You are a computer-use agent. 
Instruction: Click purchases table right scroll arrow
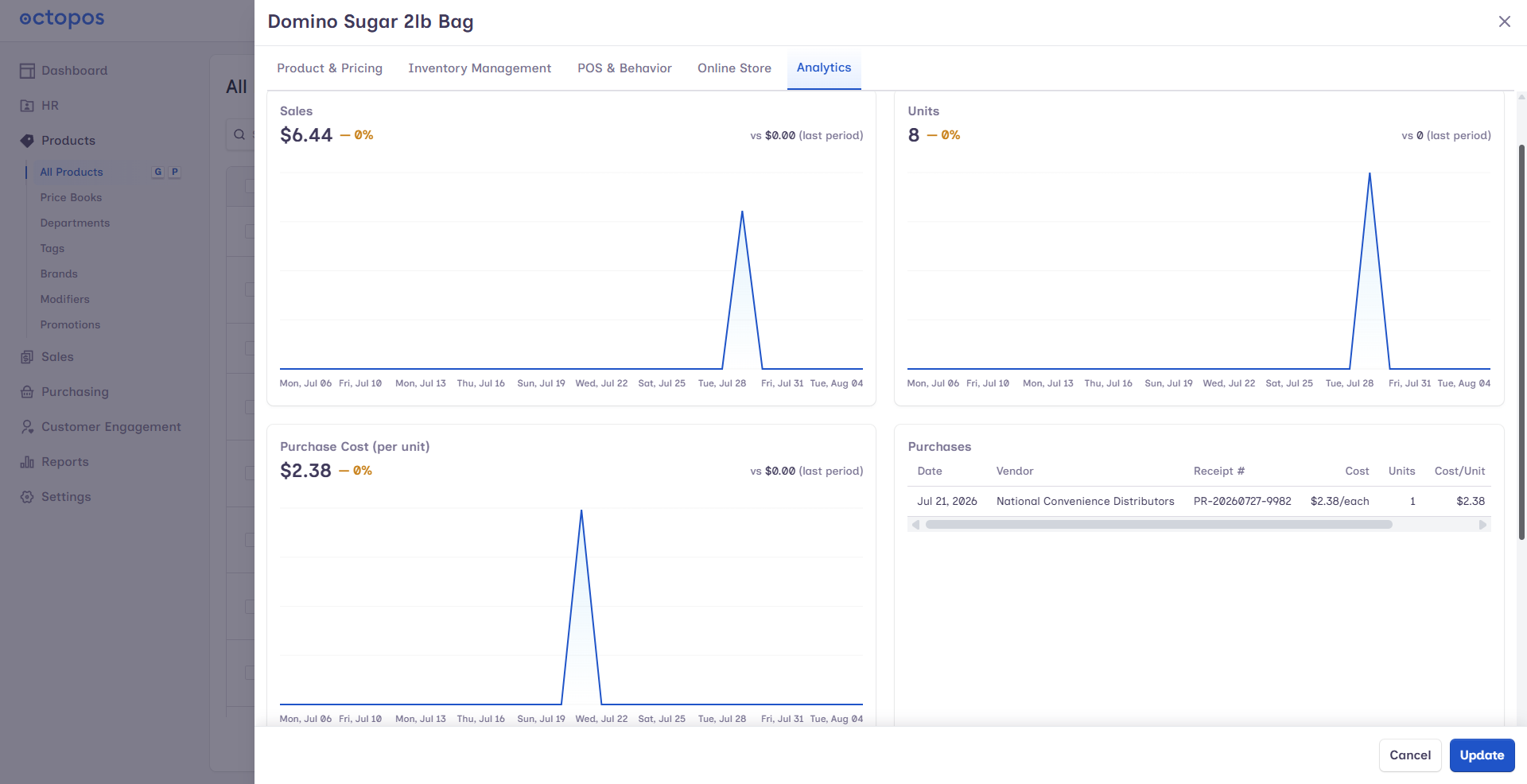[x=1482, y=525]
